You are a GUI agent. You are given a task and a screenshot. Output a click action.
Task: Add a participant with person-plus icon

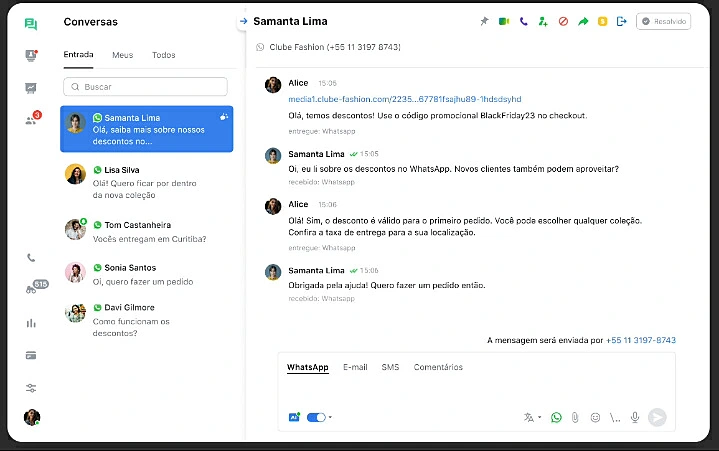pos(543,21)
